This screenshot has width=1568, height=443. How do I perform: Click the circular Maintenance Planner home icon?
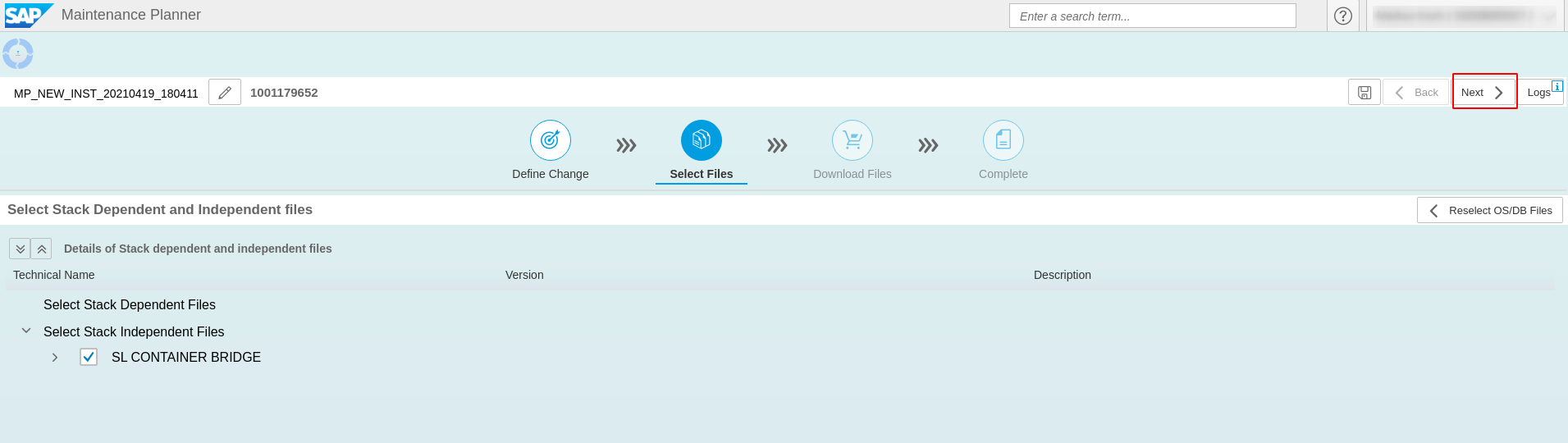[x=18, y=54]
